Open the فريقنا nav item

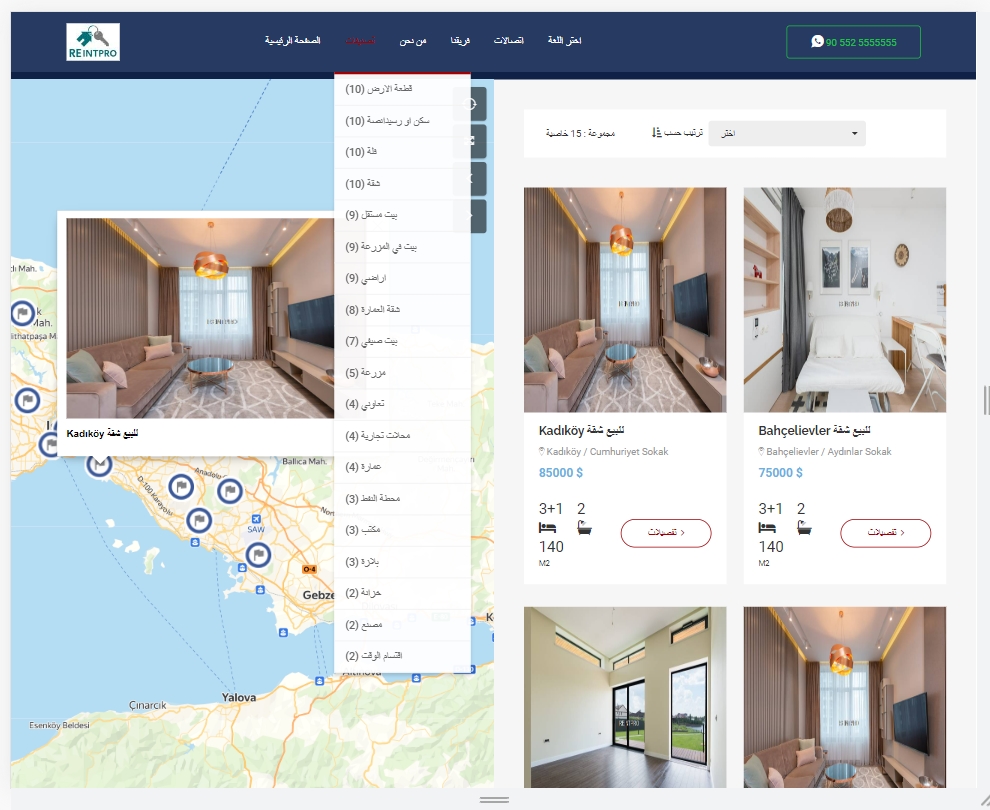(460, 40)
